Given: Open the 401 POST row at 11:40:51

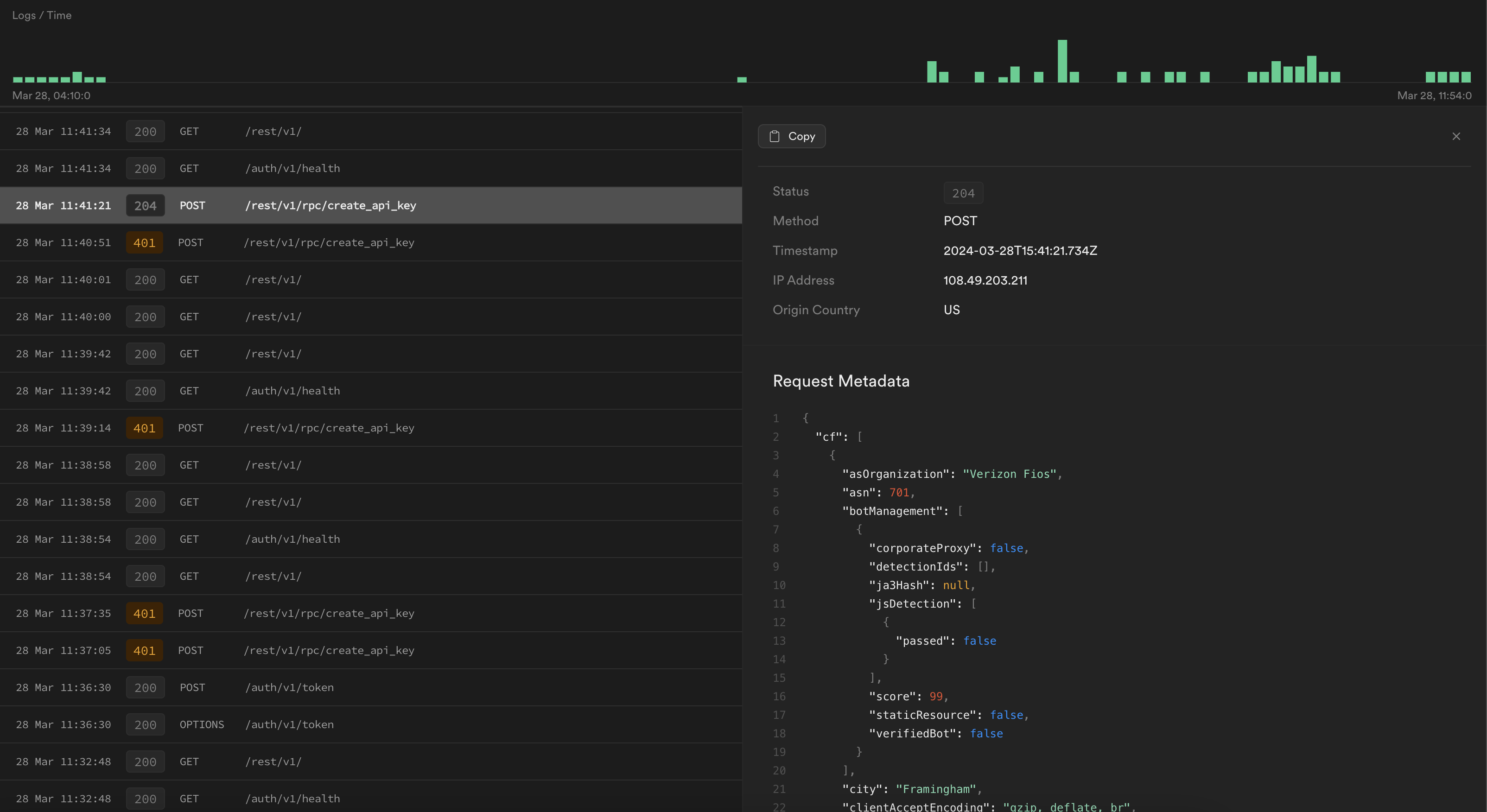Looking at the screenshot, I should (x=371, y=242).
